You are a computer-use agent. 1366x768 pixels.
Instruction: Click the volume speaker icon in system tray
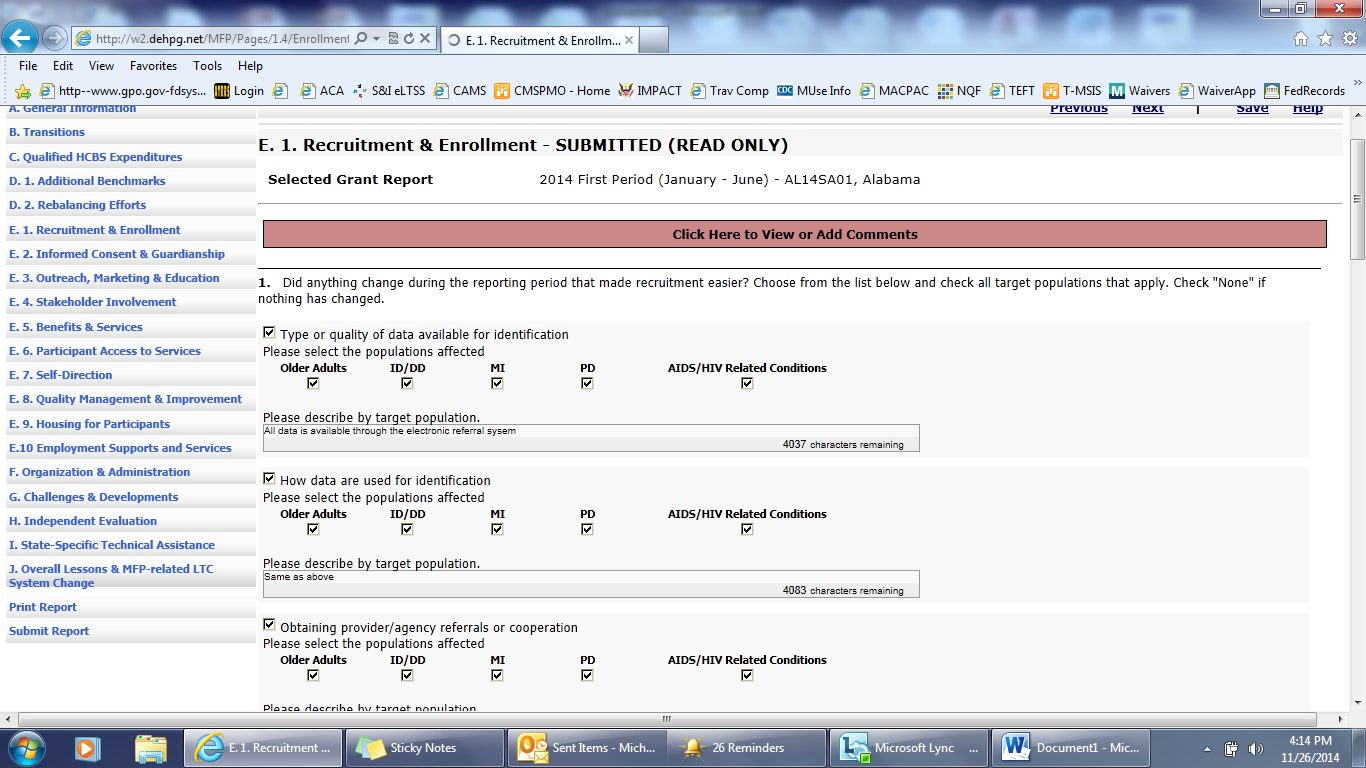coord(1256,748)
